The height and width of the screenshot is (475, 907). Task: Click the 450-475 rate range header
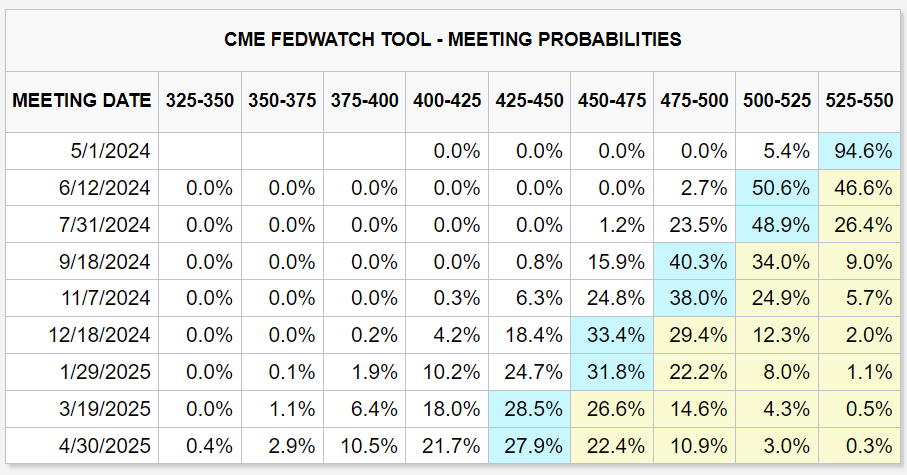(611, 100)
